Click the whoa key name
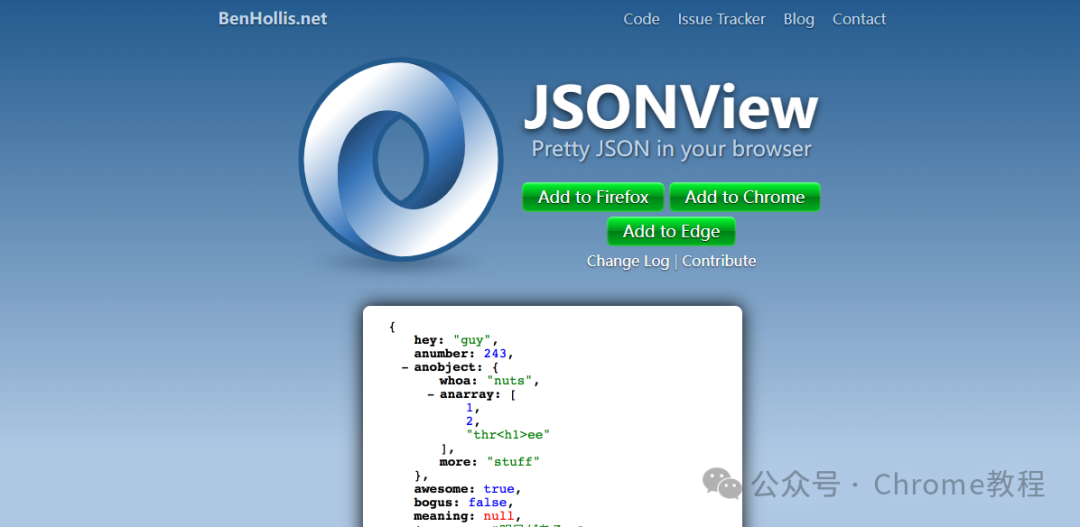This screenshot has width=1080, height=527. (459, 380)
